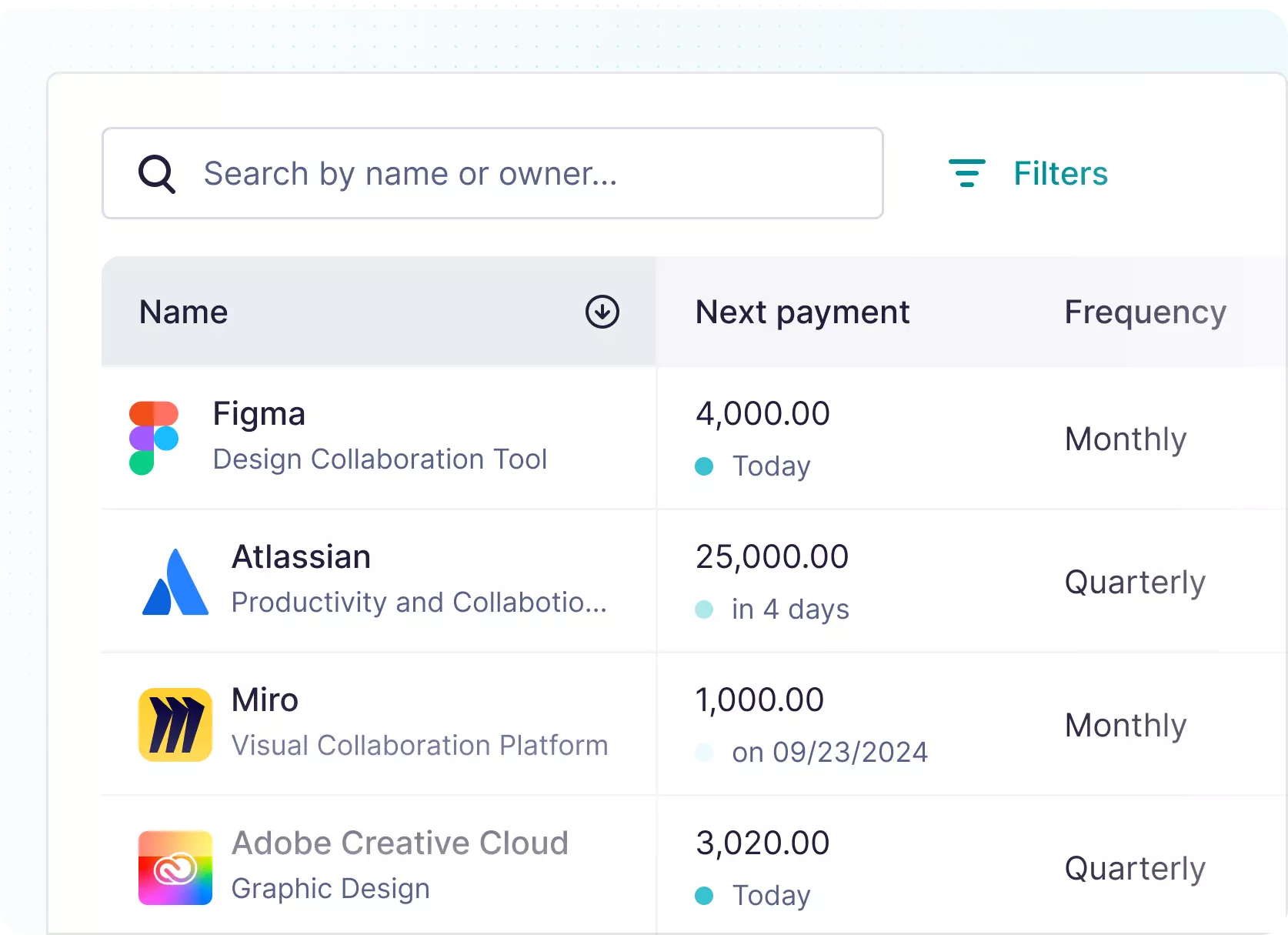The height and width of the screenshot is (935, 1288).
Task: Click the sort arrow in the Name header
Action: pos(602,312)
